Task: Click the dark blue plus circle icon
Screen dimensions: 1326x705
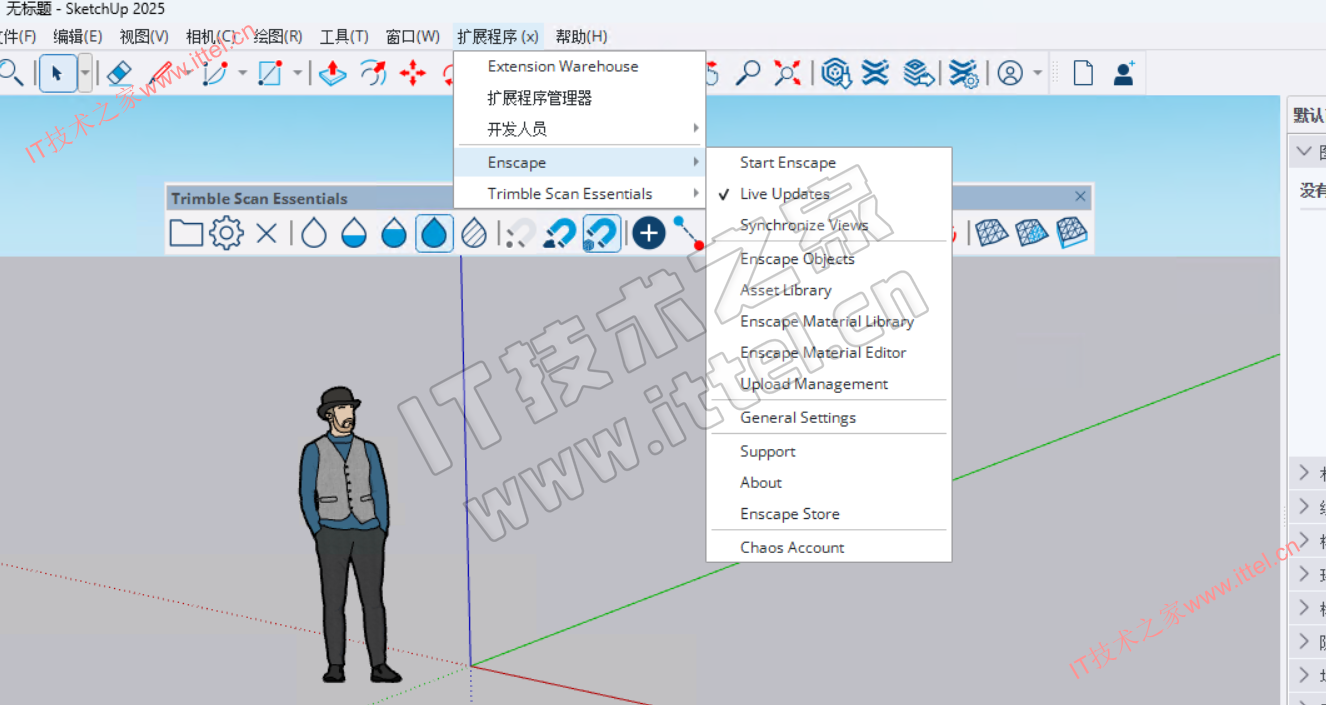Action: coord(648,234)
